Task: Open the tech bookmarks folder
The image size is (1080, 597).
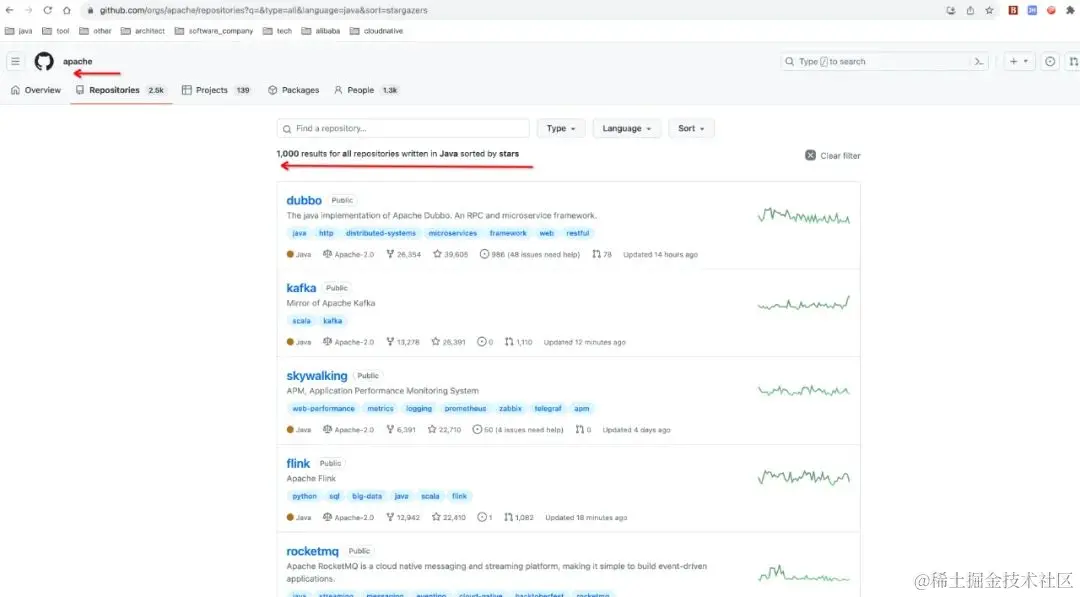Action: [278, 31]
